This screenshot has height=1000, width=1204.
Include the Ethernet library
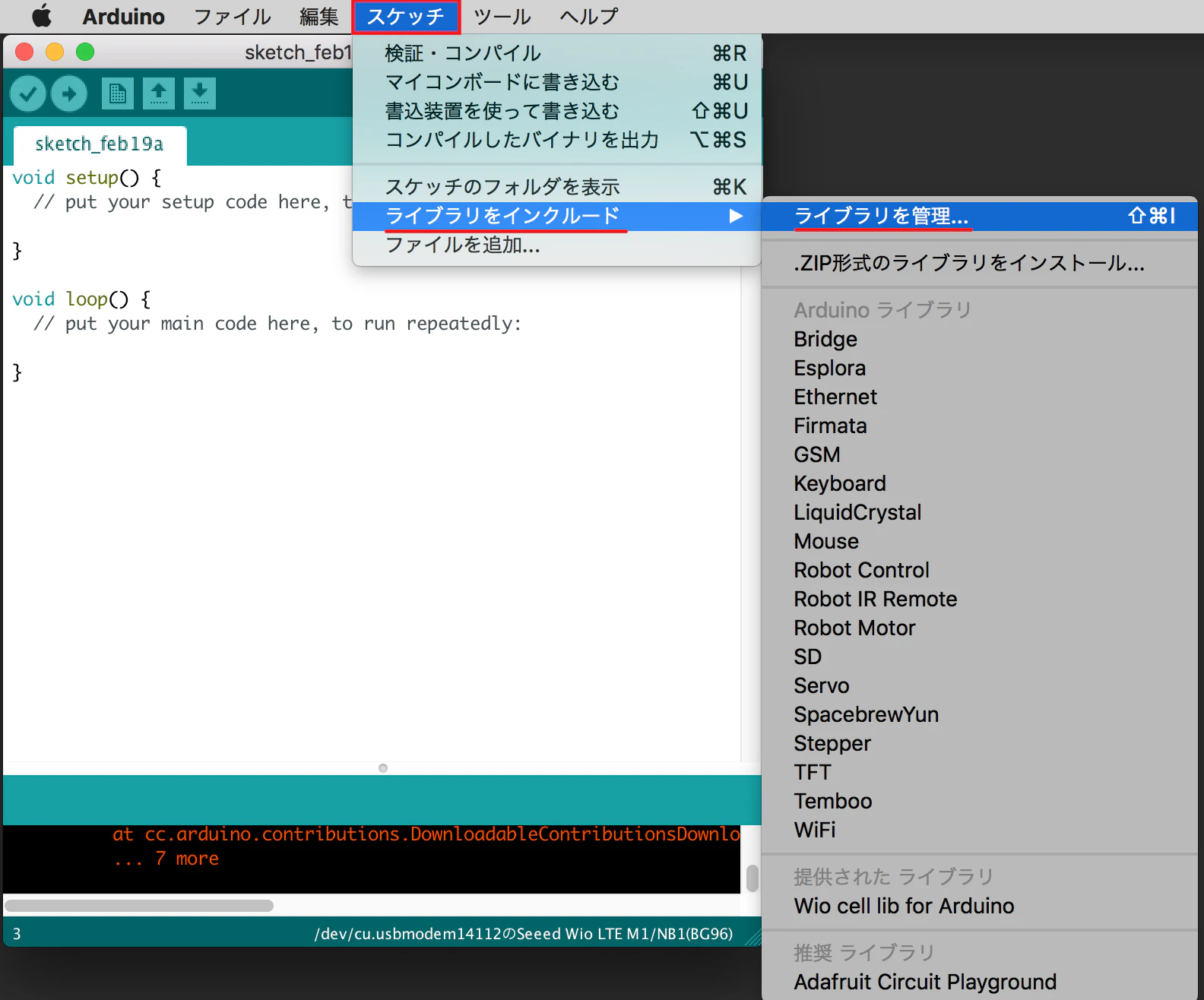(x=980, y=397)
